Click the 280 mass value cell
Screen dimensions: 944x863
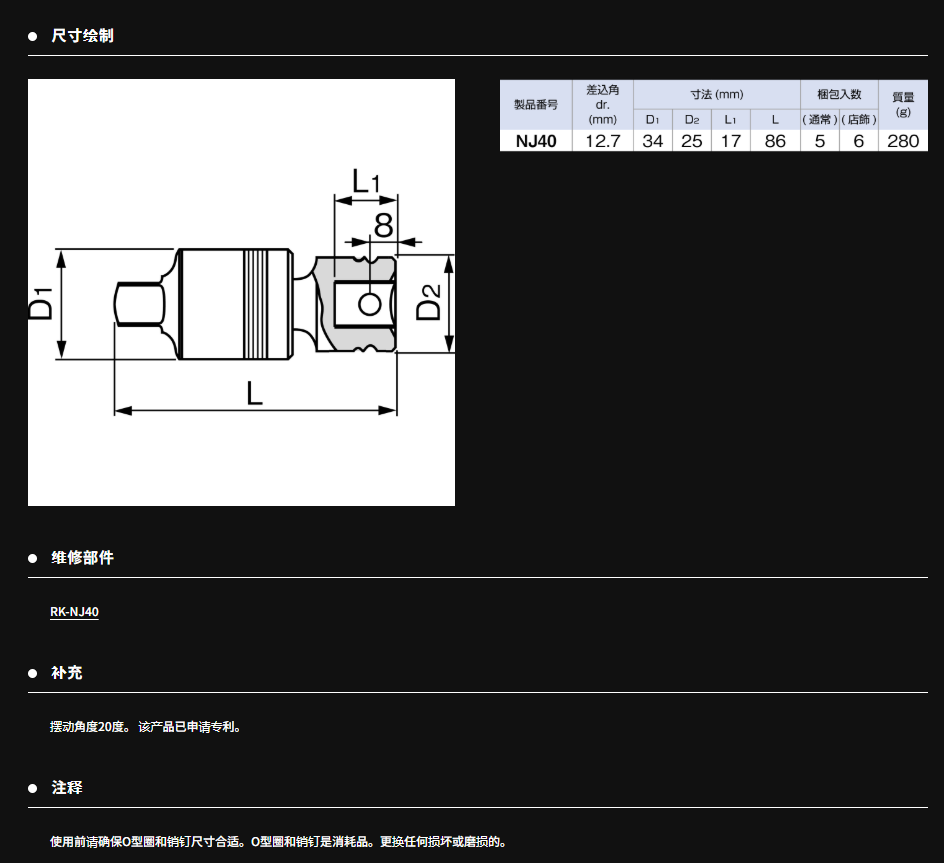pos(902,141)
